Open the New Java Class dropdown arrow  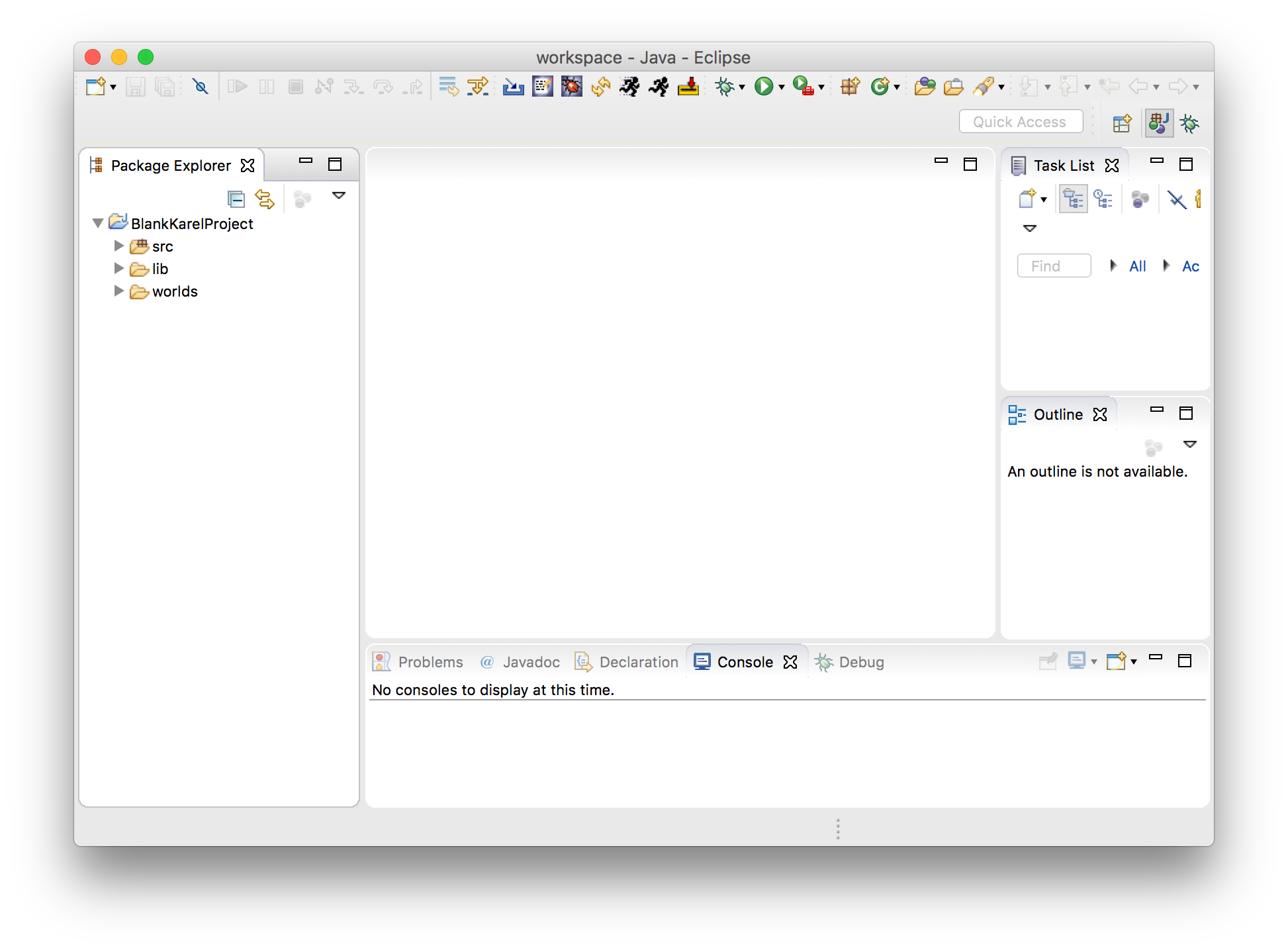[x=897, y=87]
